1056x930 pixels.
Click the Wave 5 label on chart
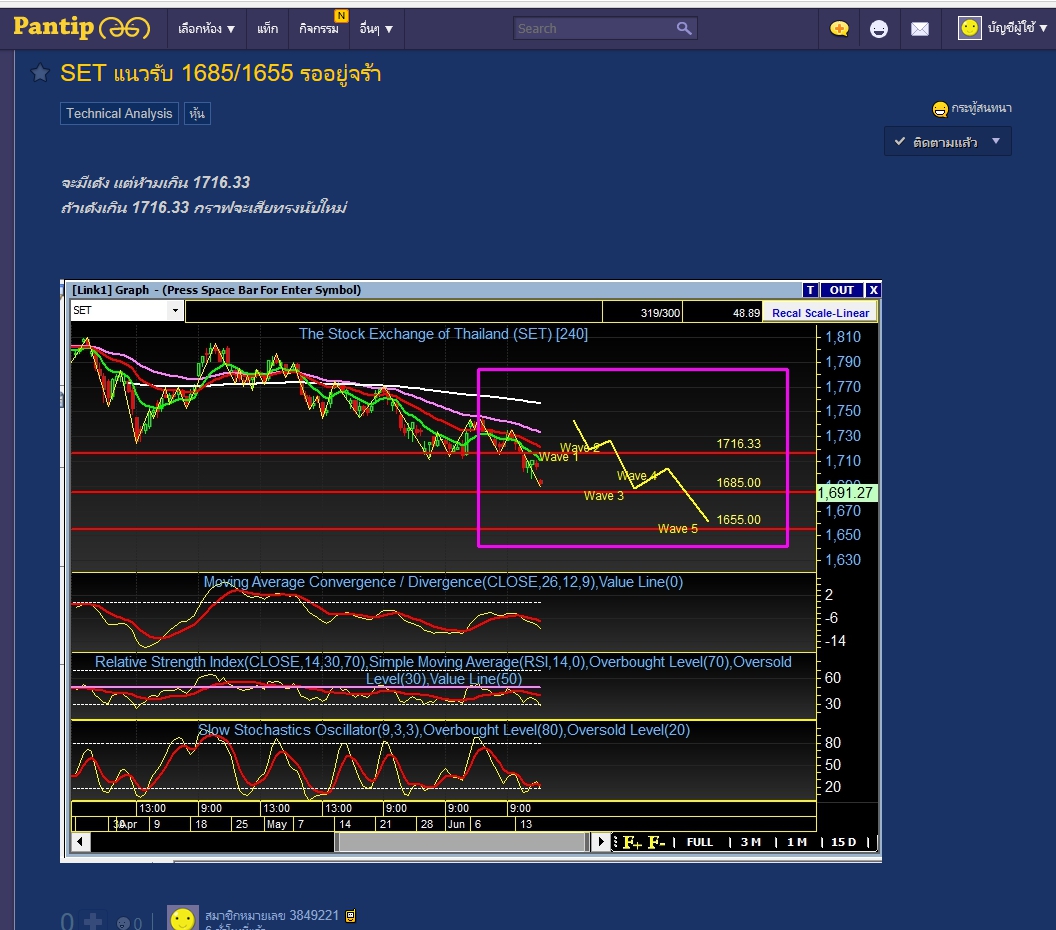click(x=678, y=529)
